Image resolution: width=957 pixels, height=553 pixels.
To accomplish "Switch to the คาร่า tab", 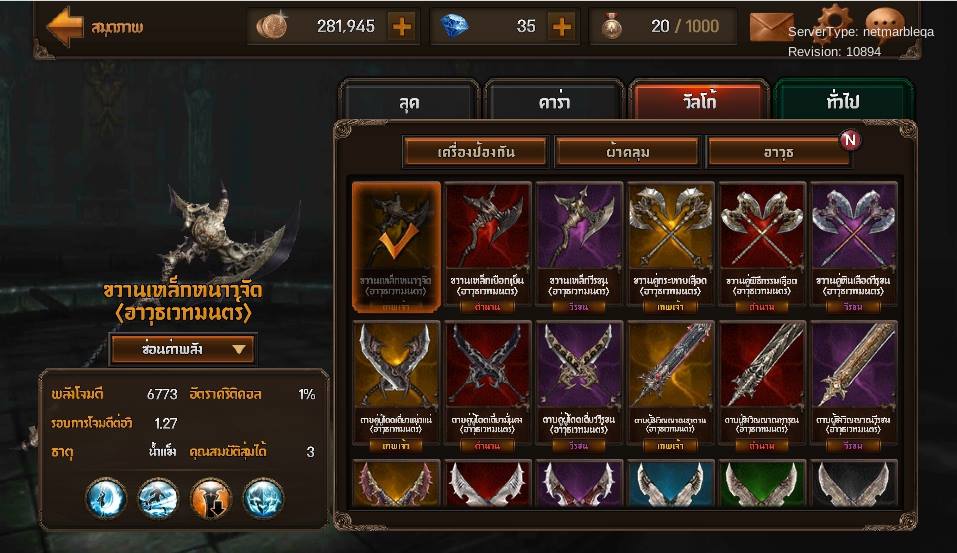I will click(x=554, y=100).
